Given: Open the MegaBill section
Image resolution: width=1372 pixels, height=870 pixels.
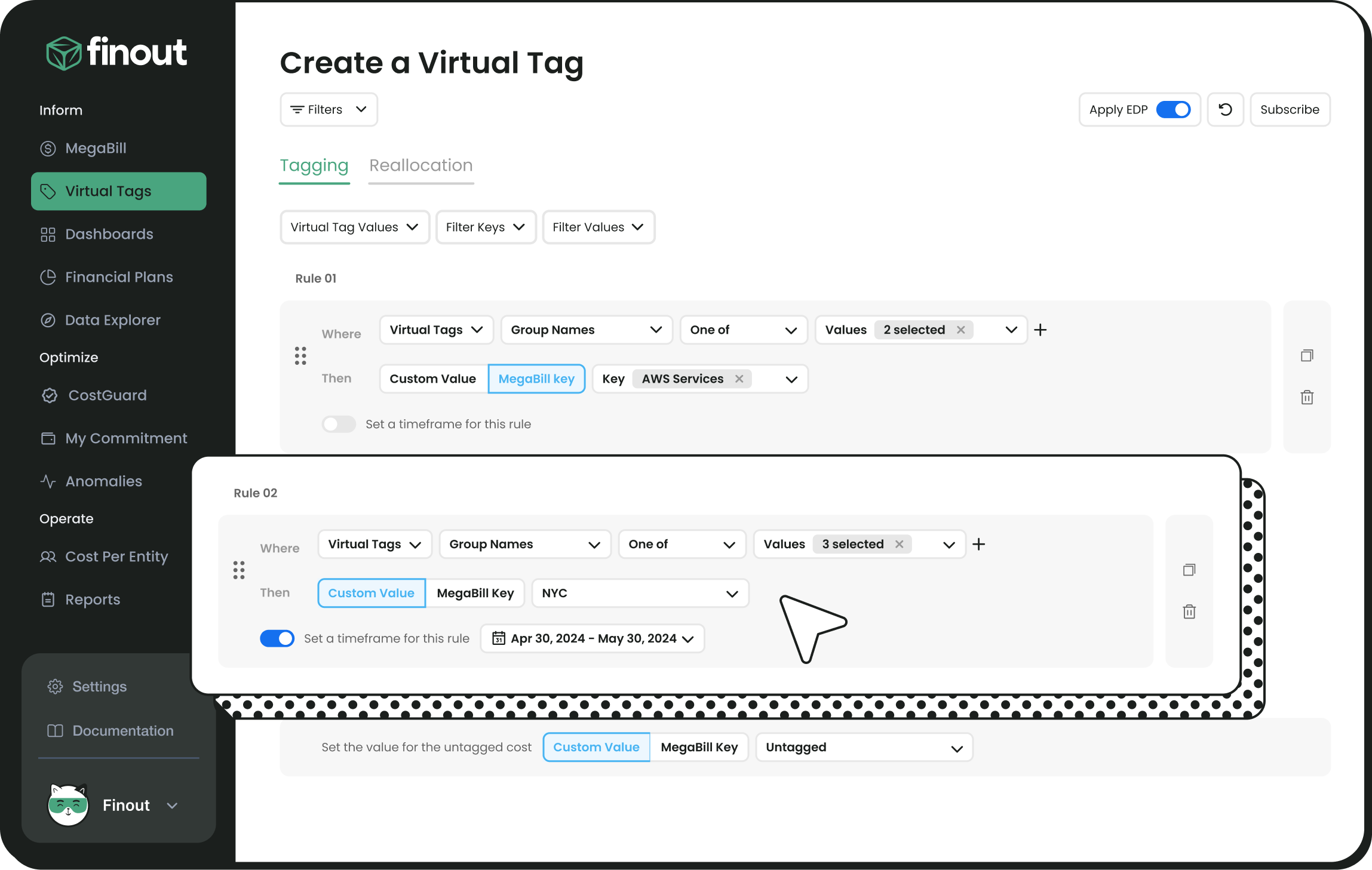Looking at the screenshot, I should (96, 148).
